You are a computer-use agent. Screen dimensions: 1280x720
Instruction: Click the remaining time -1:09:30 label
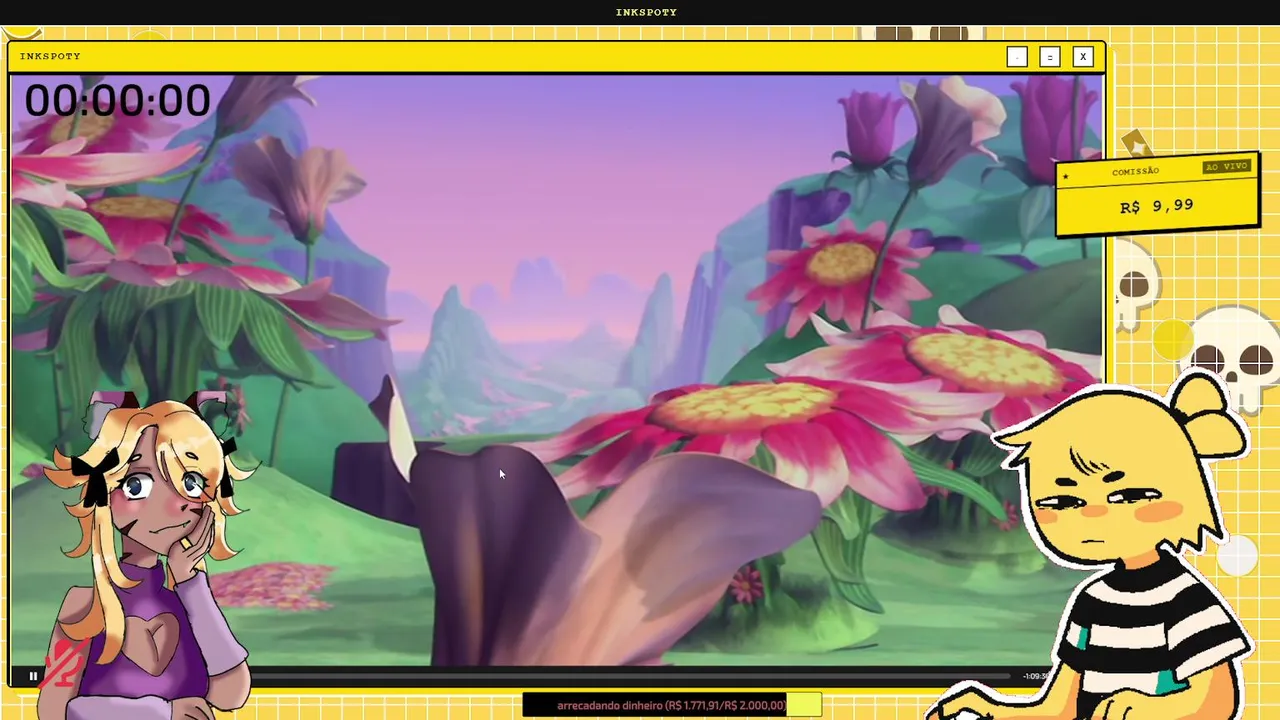coord(1036,676)
